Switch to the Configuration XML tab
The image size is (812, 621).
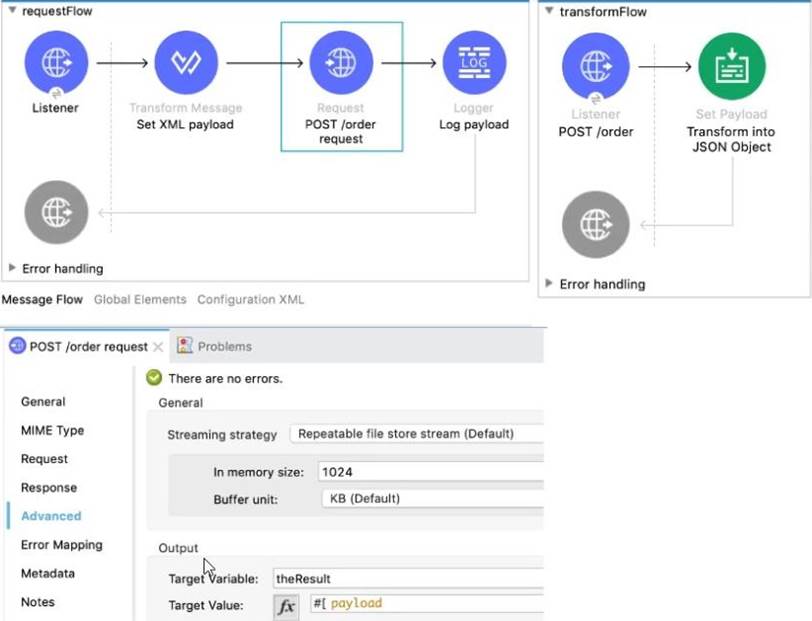click(x=250, y=299)
